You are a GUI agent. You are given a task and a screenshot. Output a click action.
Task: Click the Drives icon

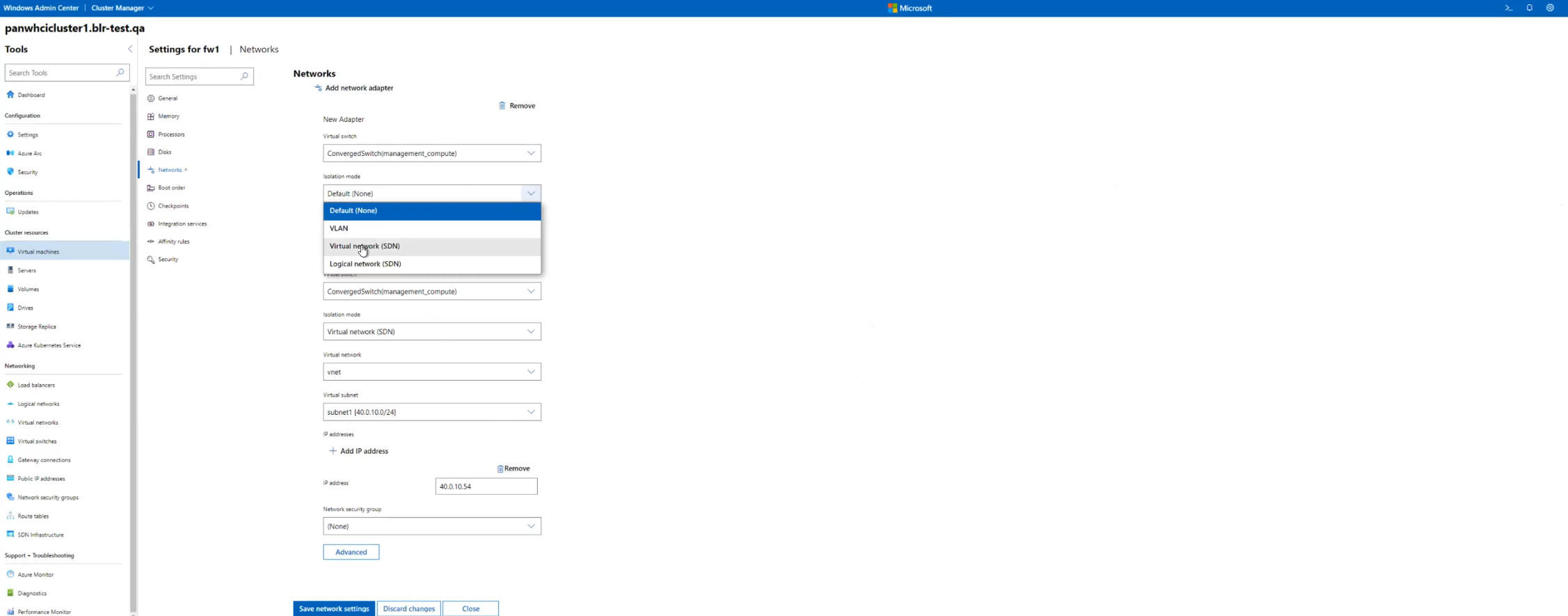pyautogui.click(x=10, y=308)
